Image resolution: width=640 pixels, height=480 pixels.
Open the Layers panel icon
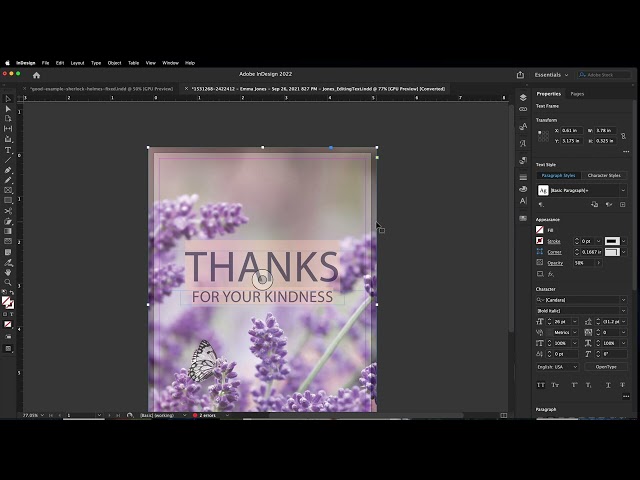pos(523,98)
